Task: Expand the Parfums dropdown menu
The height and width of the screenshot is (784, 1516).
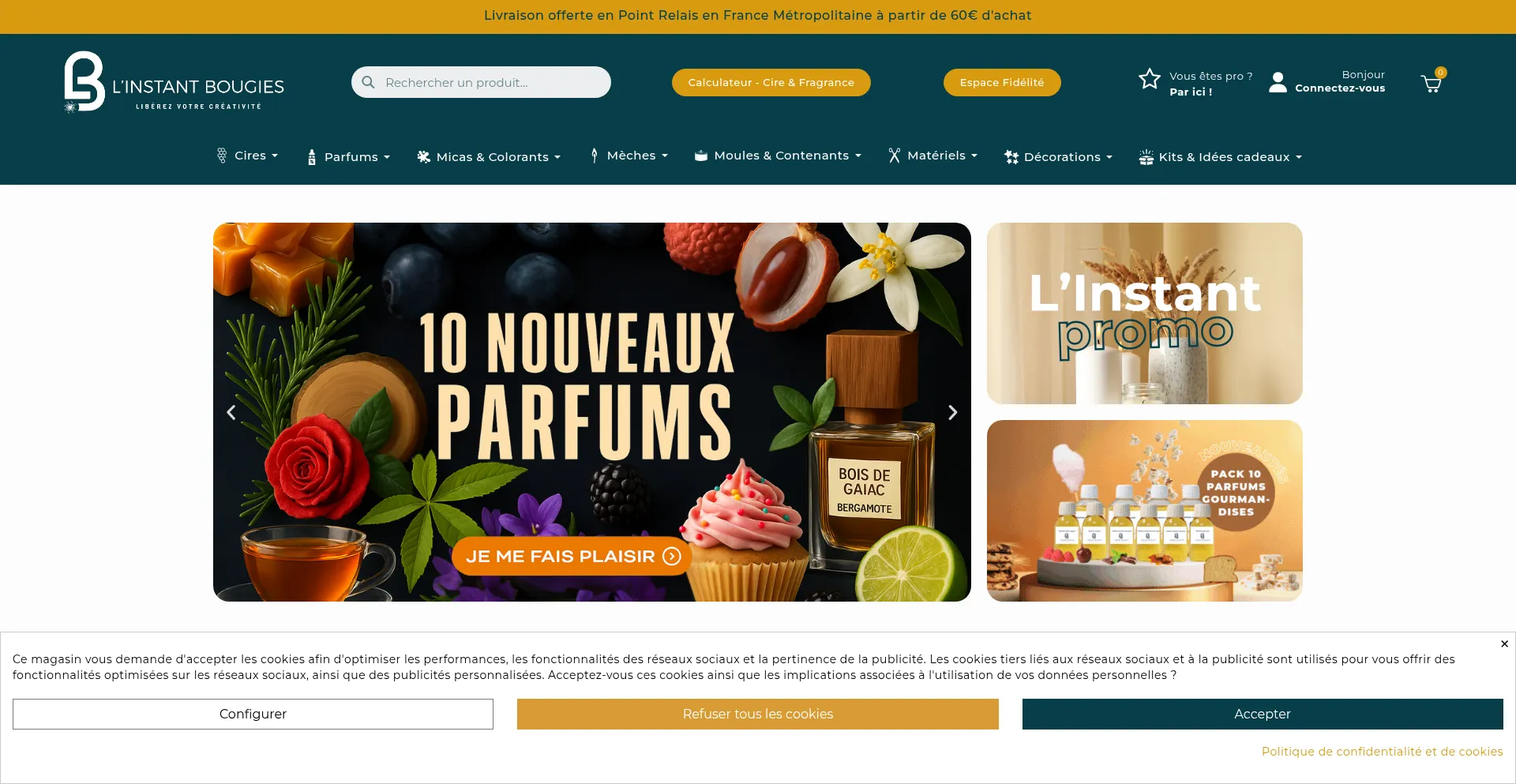Action: point(348,156)
